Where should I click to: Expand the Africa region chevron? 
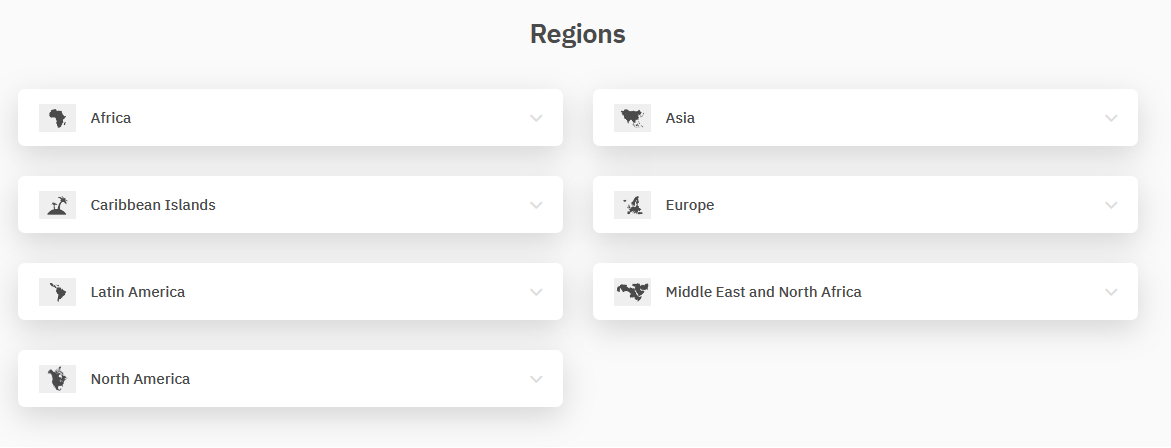click(536, 118)
